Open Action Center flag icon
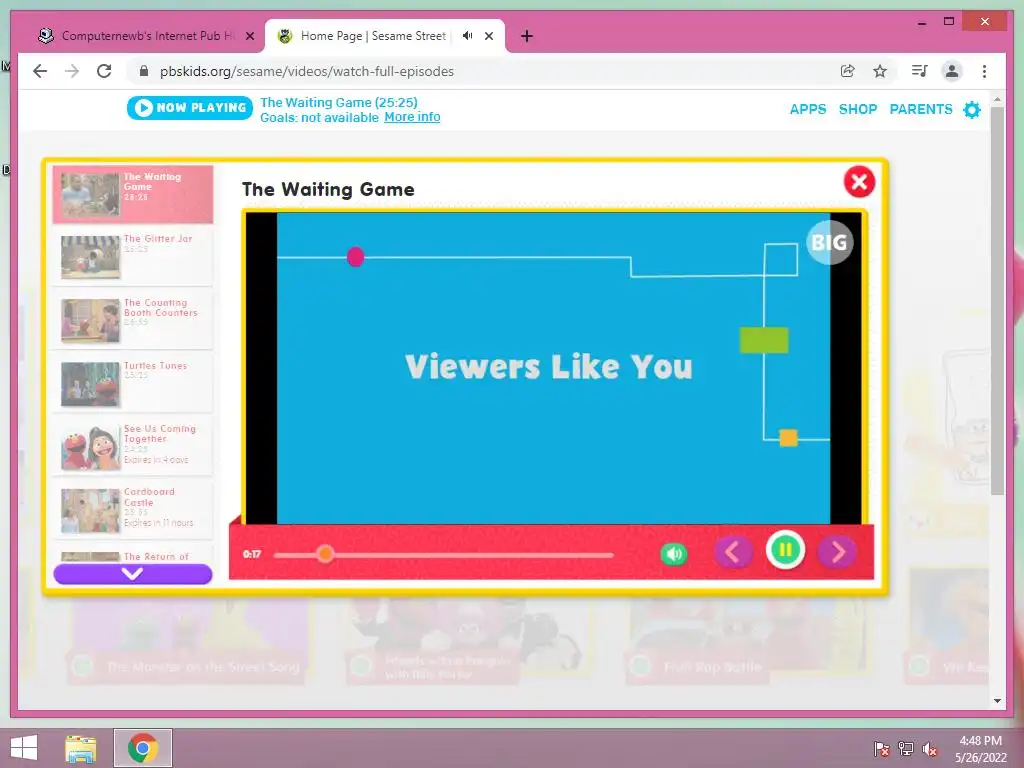 point(882,749)
